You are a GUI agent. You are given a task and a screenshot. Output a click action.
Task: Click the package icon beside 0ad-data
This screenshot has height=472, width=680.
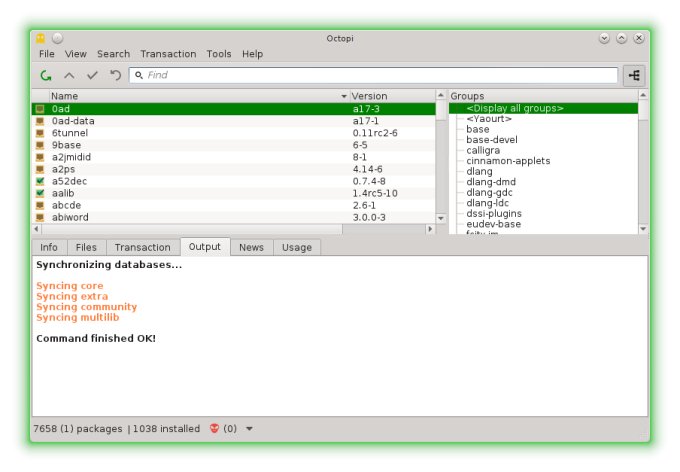click(40, 121)
